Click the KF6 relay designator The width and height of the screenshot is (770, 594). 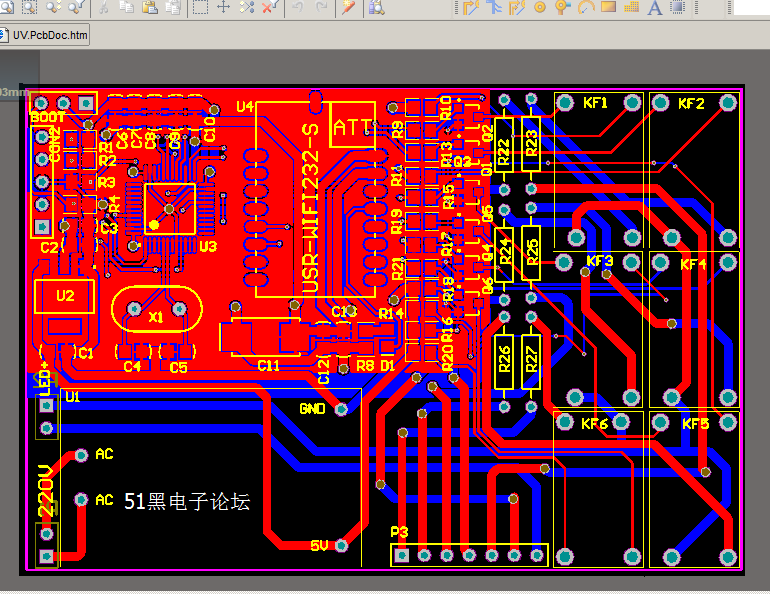click(595, 424)
